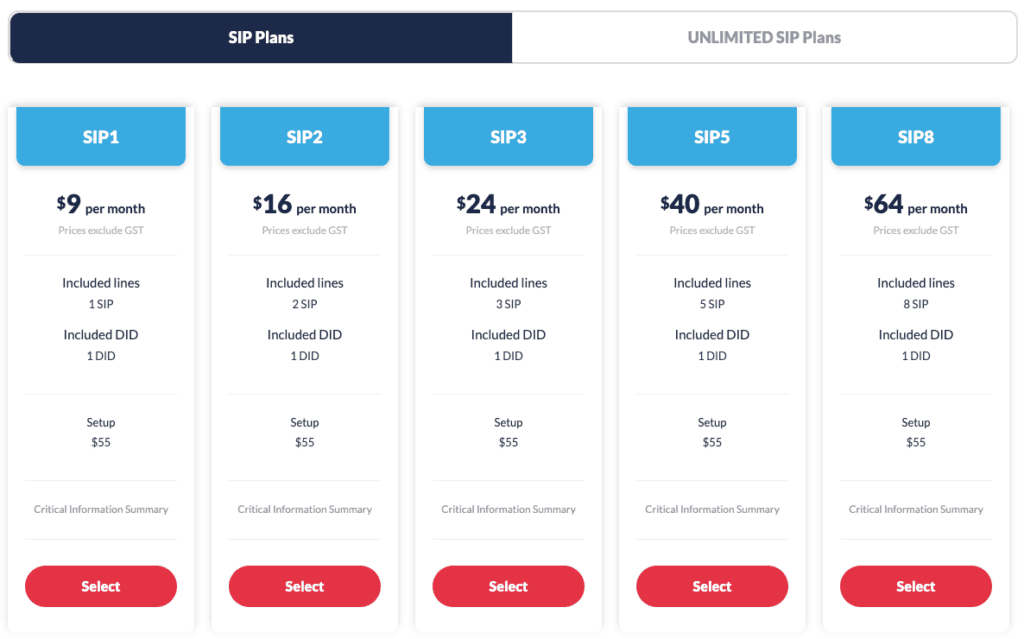Switch to the UNLIMITED SIP Plans tab
The image size is (1024, 639).
pyautogui.click(x=764, y=37)
